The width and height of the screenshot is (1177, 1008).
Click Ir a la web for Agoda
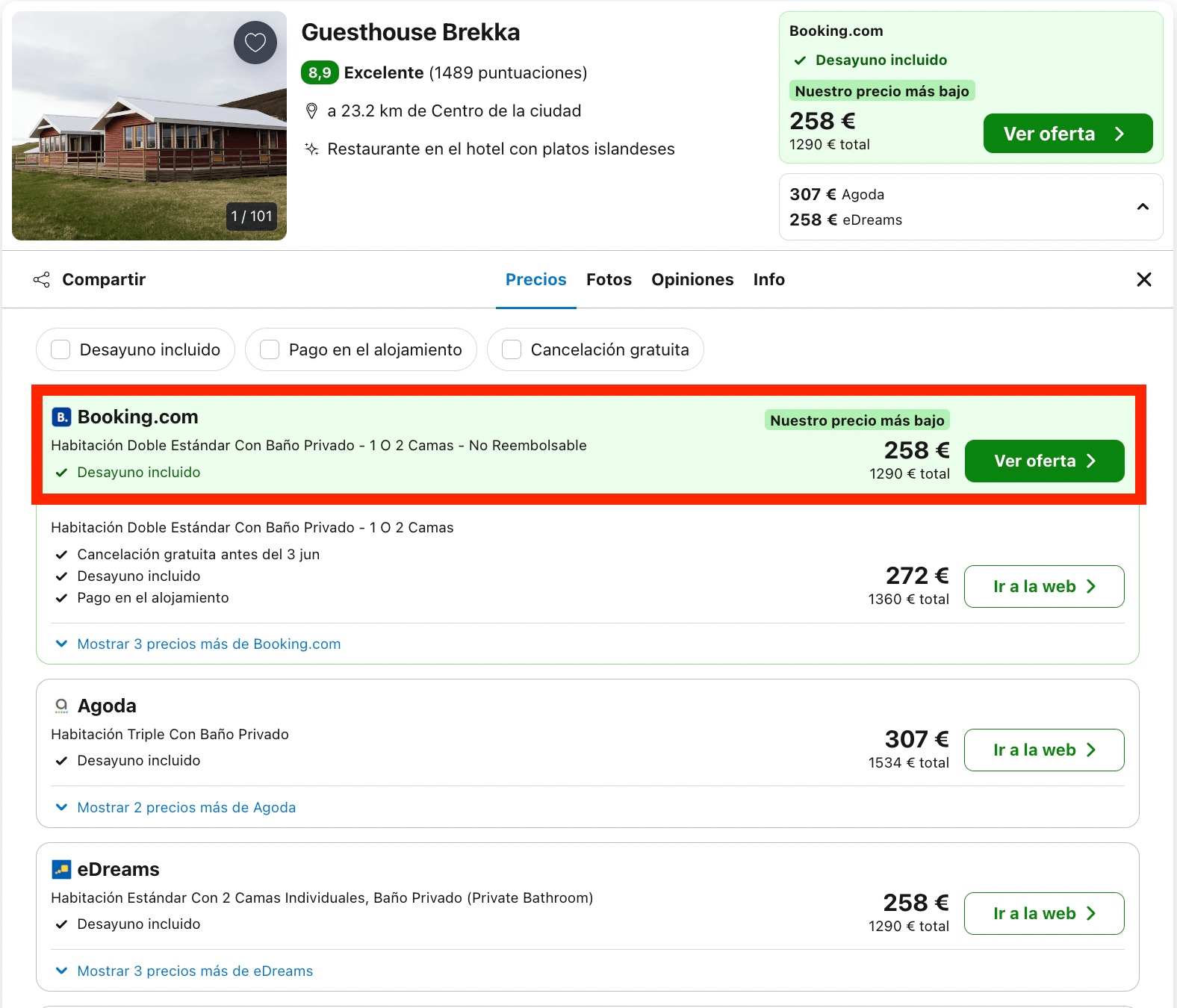[x=1044, y=750]
